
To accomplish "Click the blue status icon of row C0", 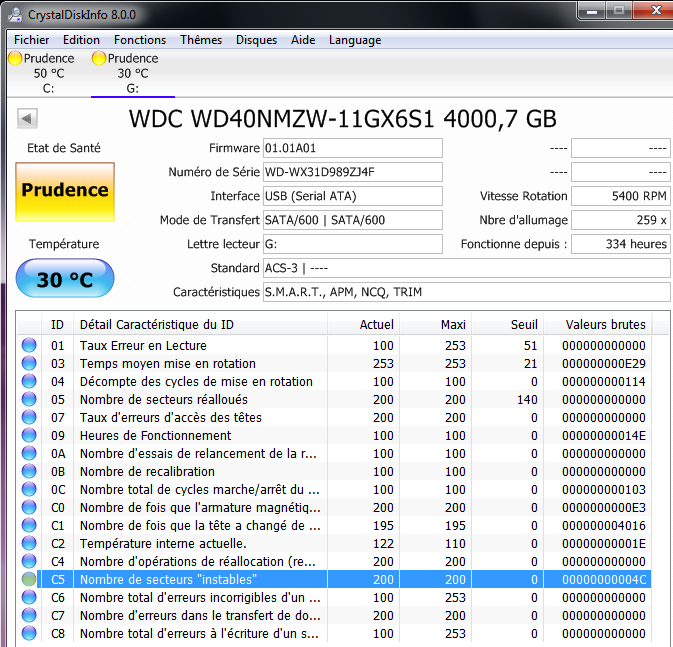I will pos(29,507).
